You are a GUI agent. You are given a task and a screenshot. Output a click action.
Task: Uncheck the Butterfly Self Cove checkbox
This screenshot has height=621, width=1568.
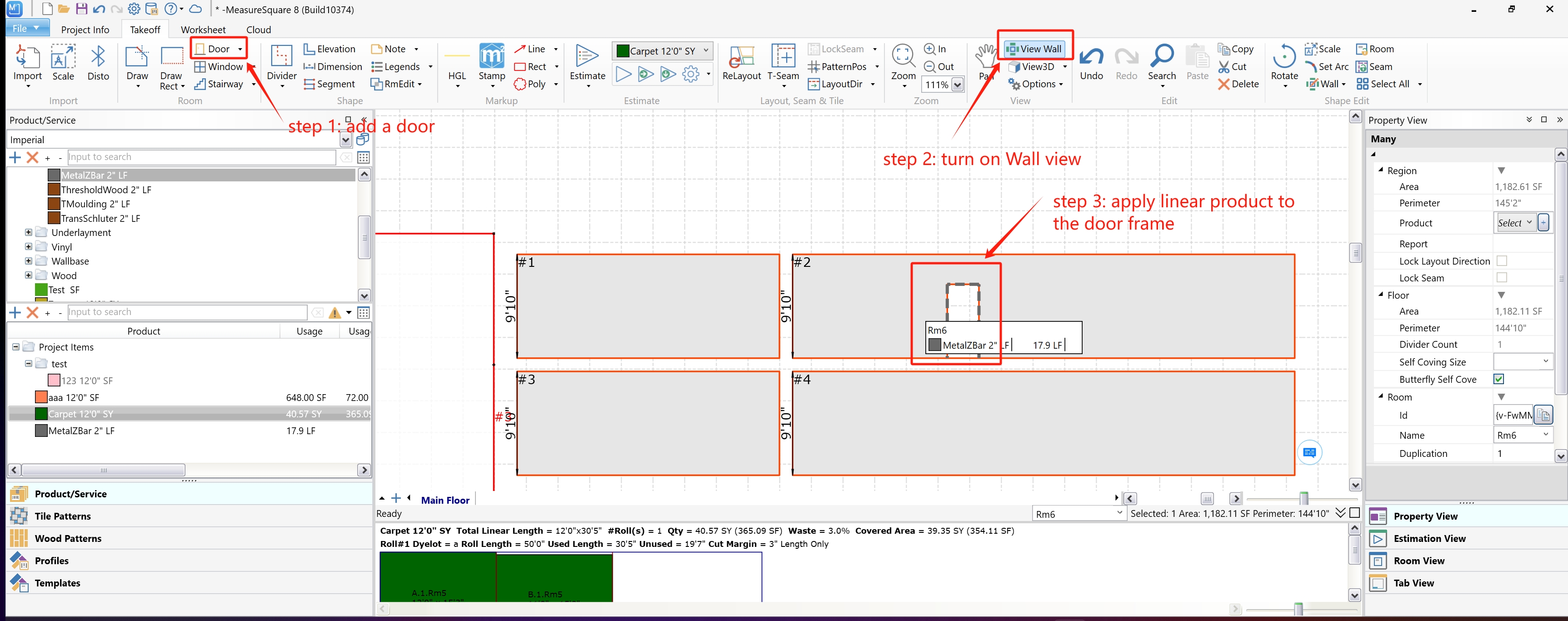point(1498,379)
